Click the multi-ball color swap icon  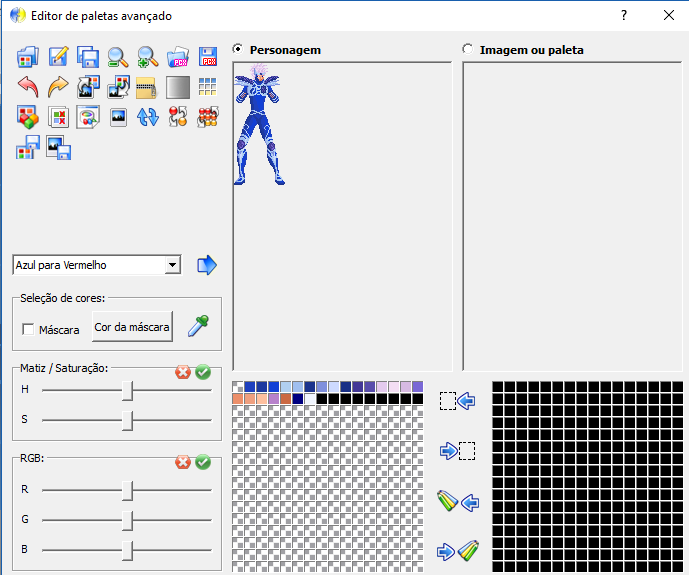(x=207, y=117)
